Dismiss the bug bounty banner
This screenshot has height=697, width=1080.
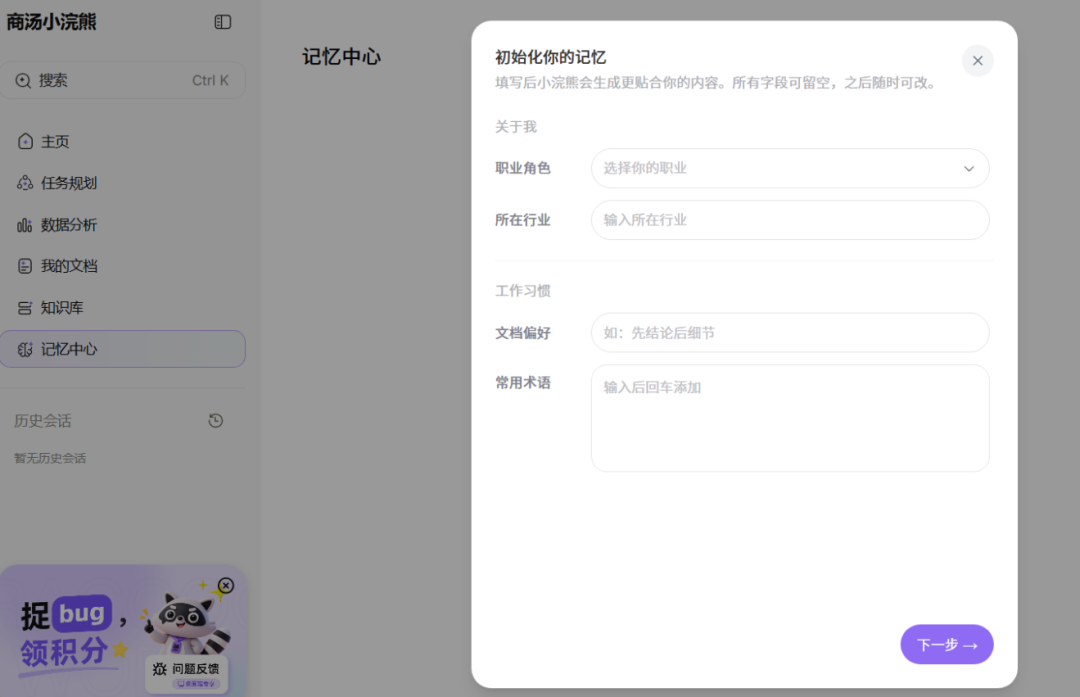[226, 585]
